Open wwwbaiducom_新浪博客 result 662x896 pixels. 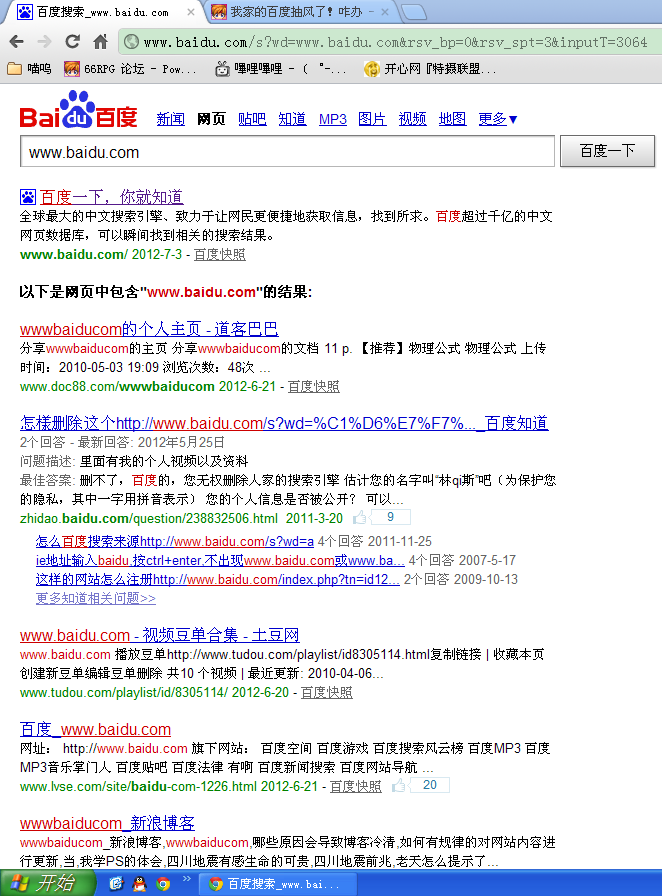pos(107,823)
